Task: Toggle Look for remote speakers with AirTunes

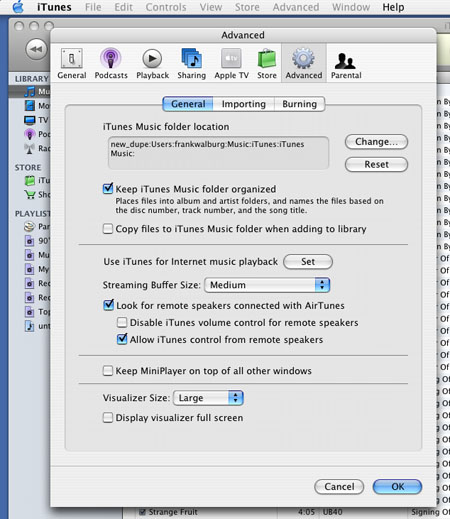Action: 108,305
